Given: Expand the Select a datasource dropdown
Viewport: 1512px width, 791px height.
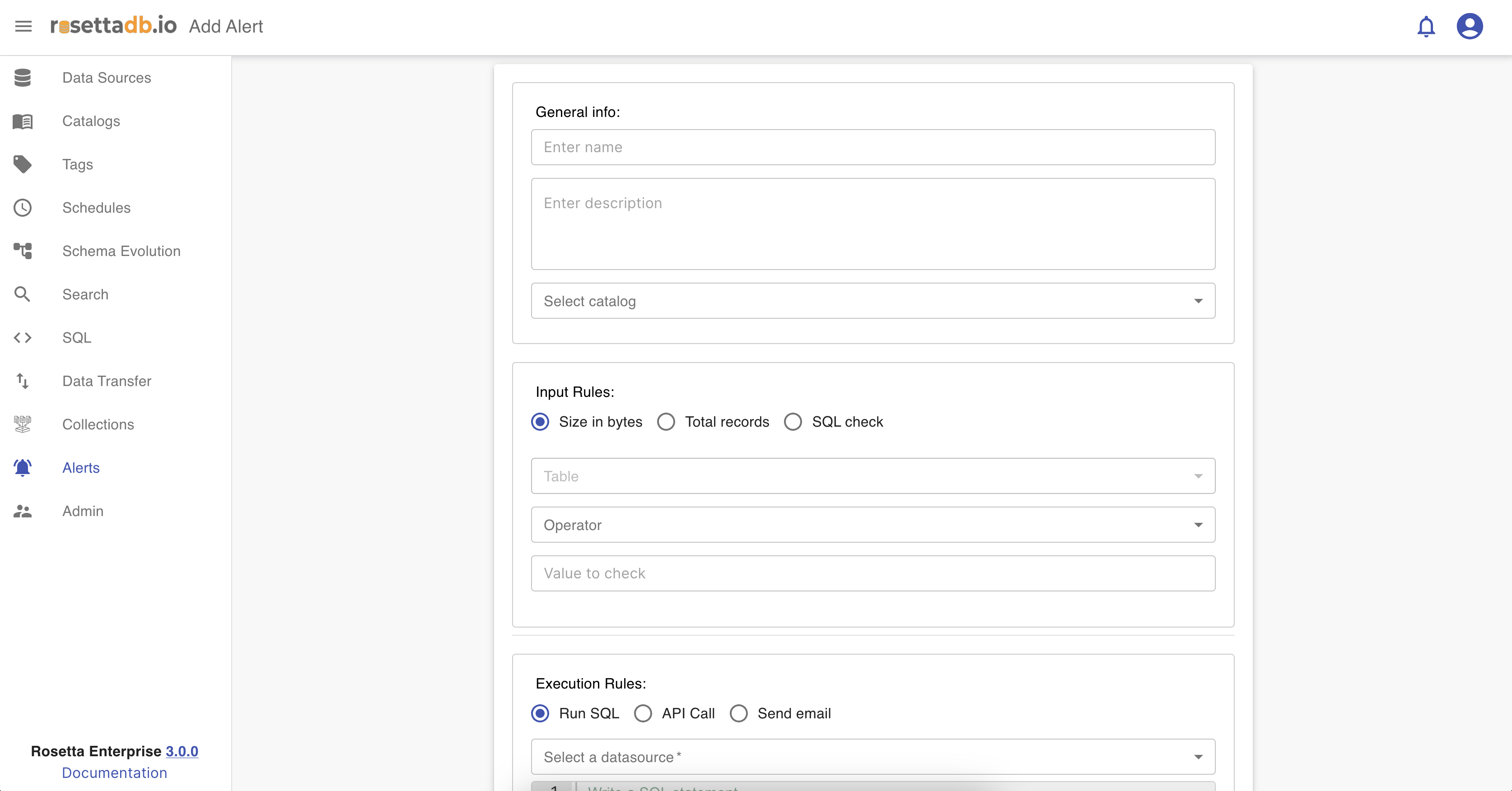Looking at the screenshot, I should tap(873, 757).
